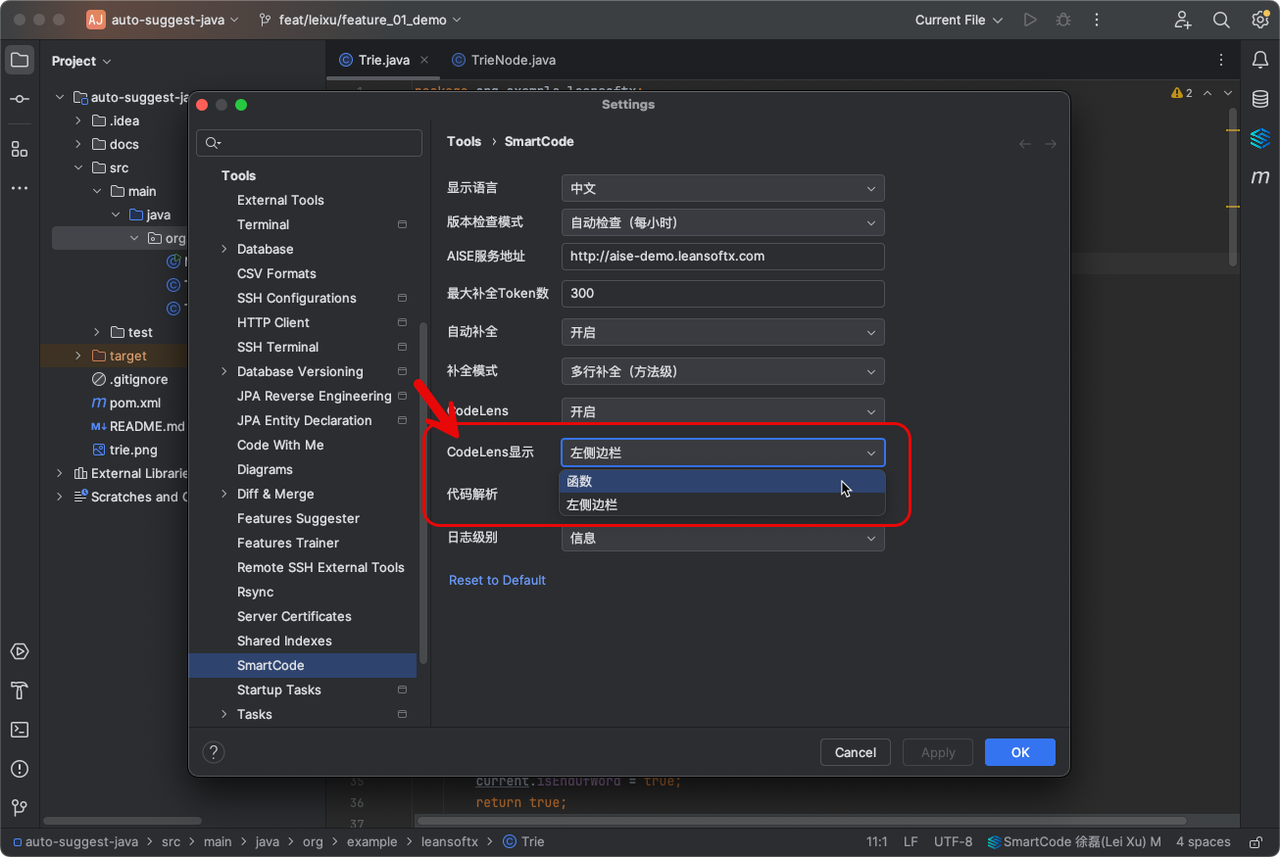
Task: Open IDE settings gear icon
Action: (1260, 20)
